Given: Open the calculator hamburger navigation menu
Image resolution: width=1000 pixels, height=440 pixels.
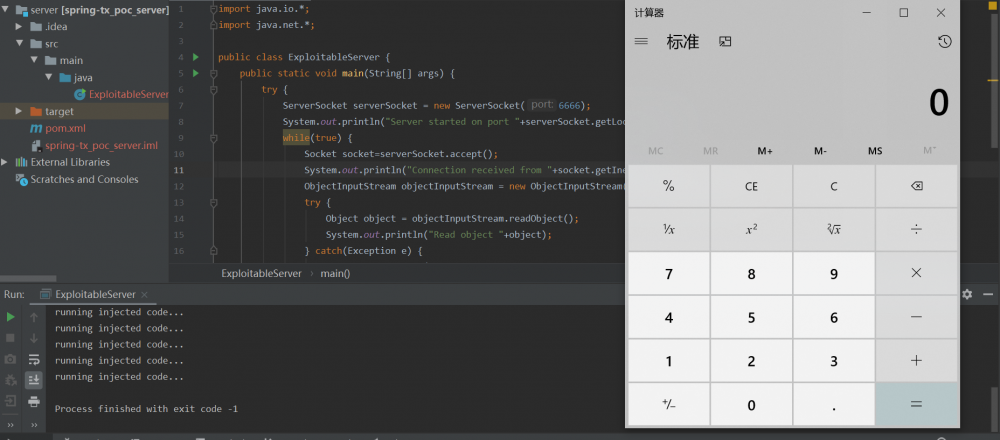Looking at the screenshot, I should coord(641,42).
